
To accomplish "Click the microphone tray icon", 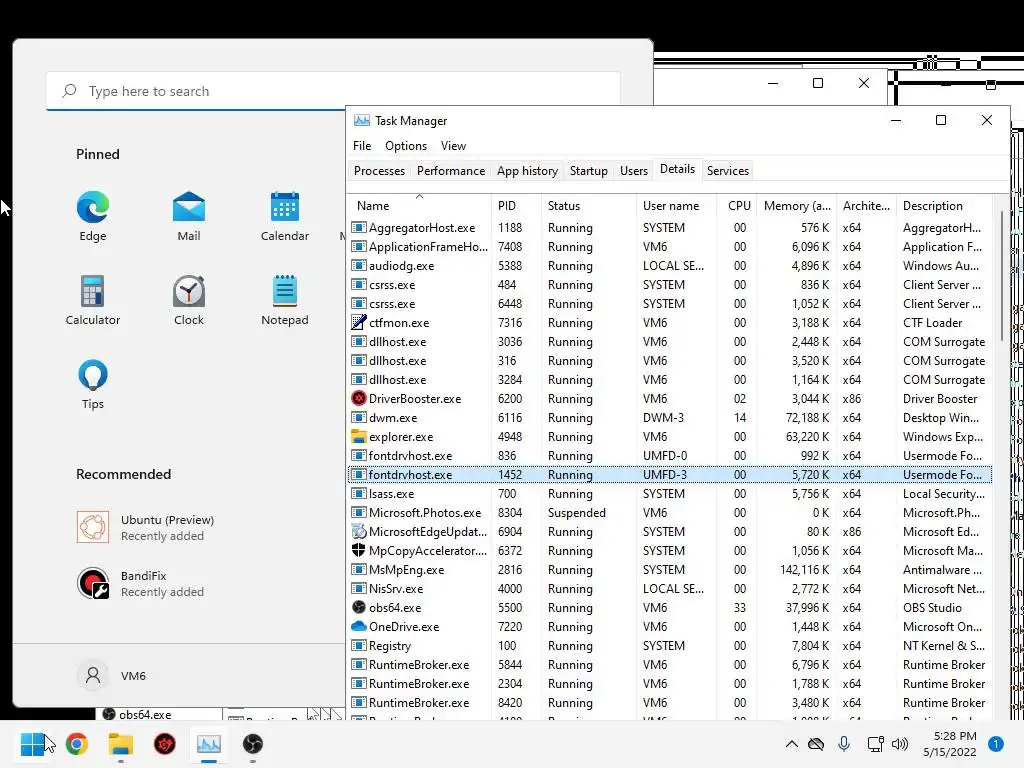I will click(844, 744).
